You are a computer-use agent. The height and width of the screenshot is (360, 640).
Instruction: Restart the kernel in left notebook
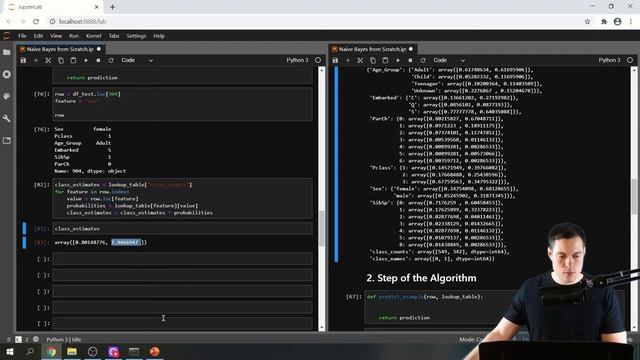click(111, 60)
